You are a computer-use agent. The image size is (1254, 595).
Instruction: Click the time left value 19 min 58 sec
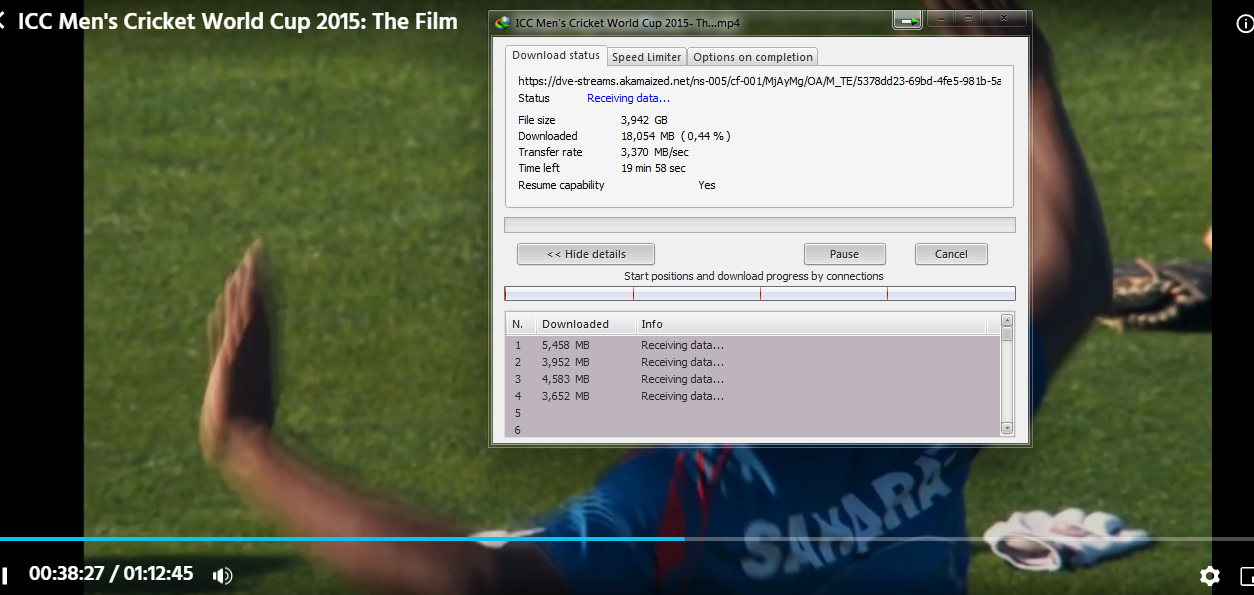(x=653, y=168)
